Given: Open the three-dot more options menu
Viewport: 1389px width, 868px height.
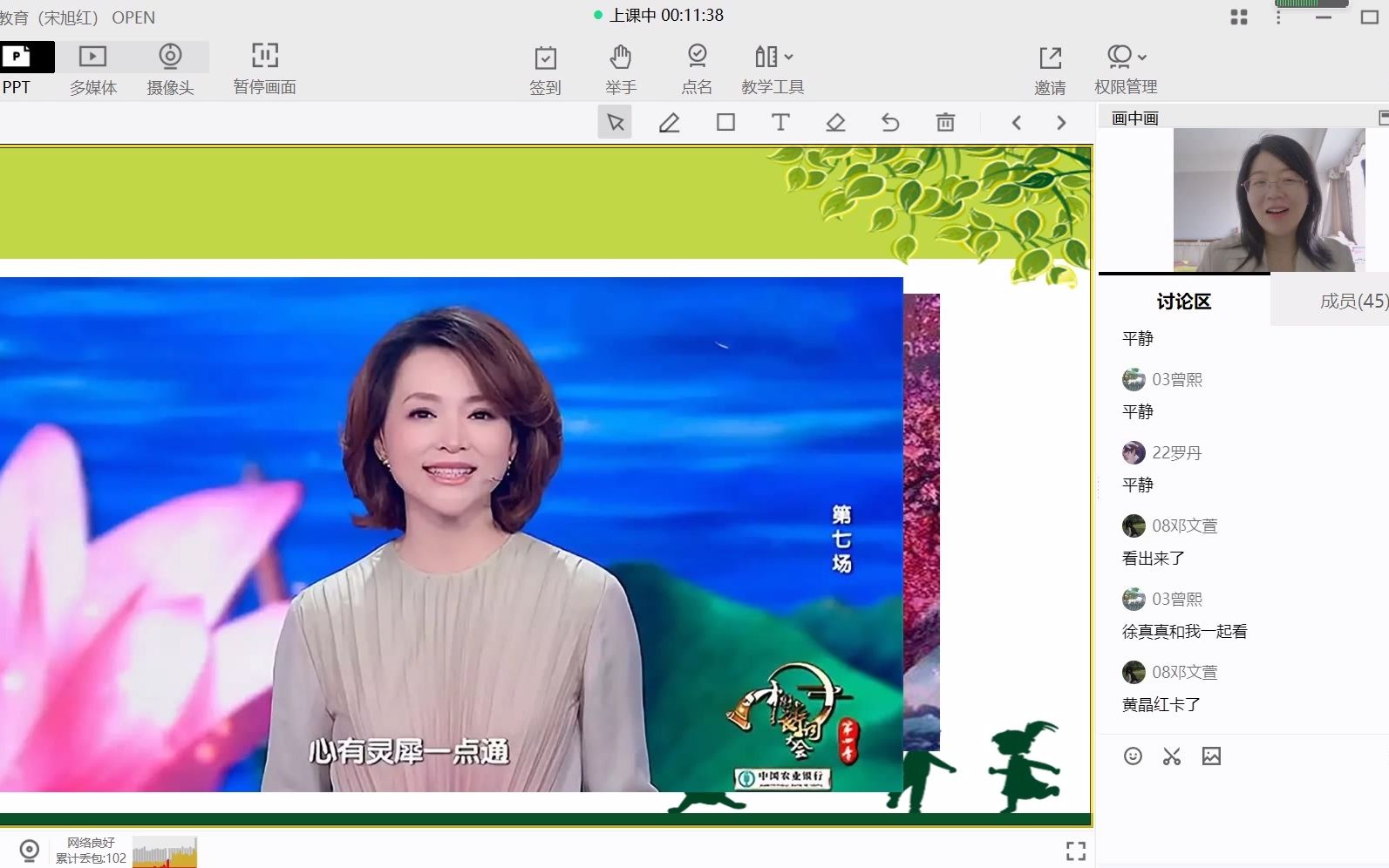Looking at the screenshot, I should point(1278,17).
